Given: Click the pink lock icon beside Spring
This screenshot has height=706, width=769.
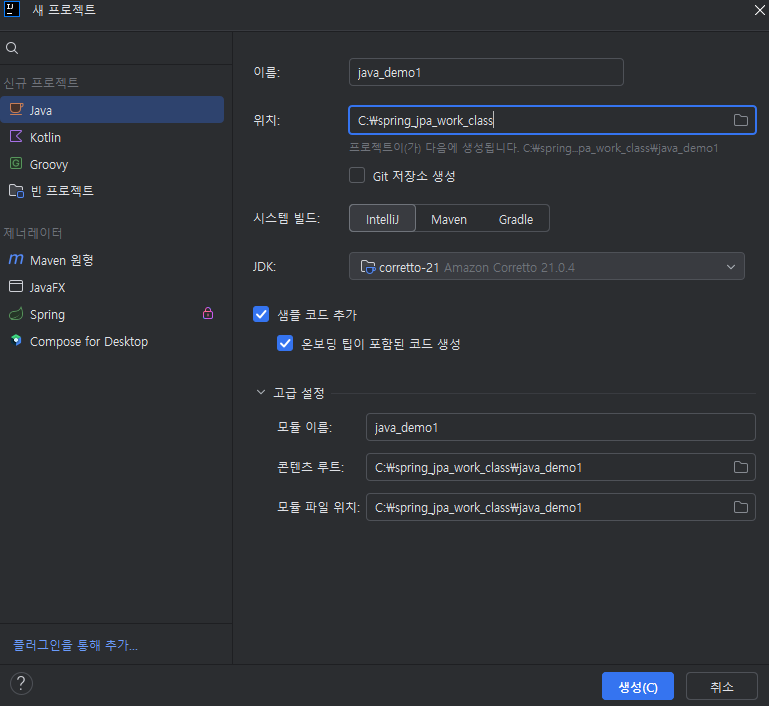Looking at the screenshot, I should 208,313.
